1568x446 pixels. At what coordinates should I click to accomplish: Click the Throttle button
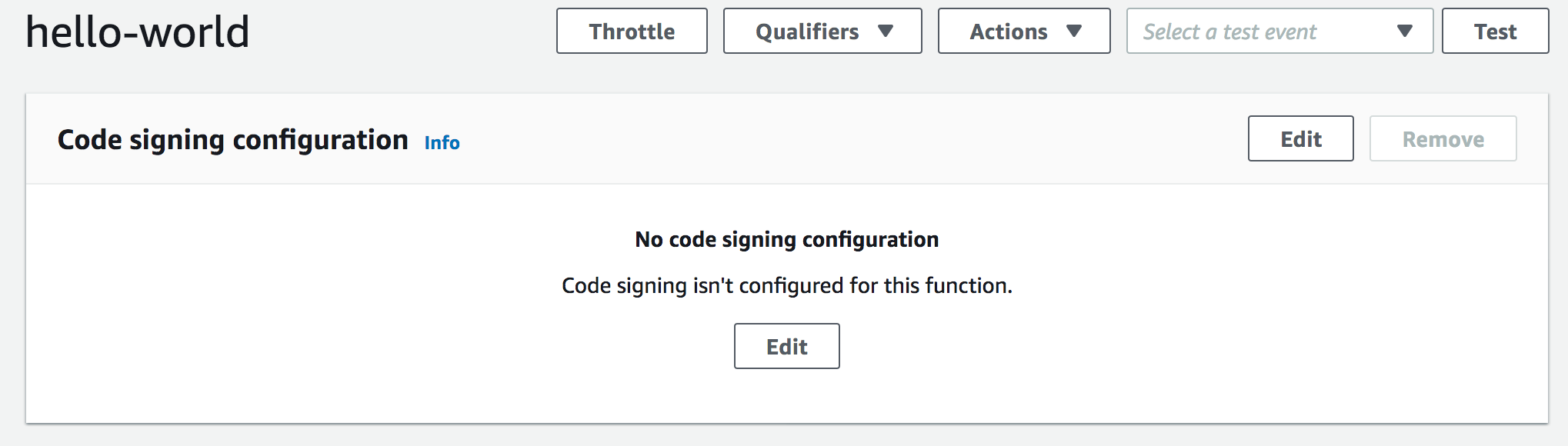632,32
